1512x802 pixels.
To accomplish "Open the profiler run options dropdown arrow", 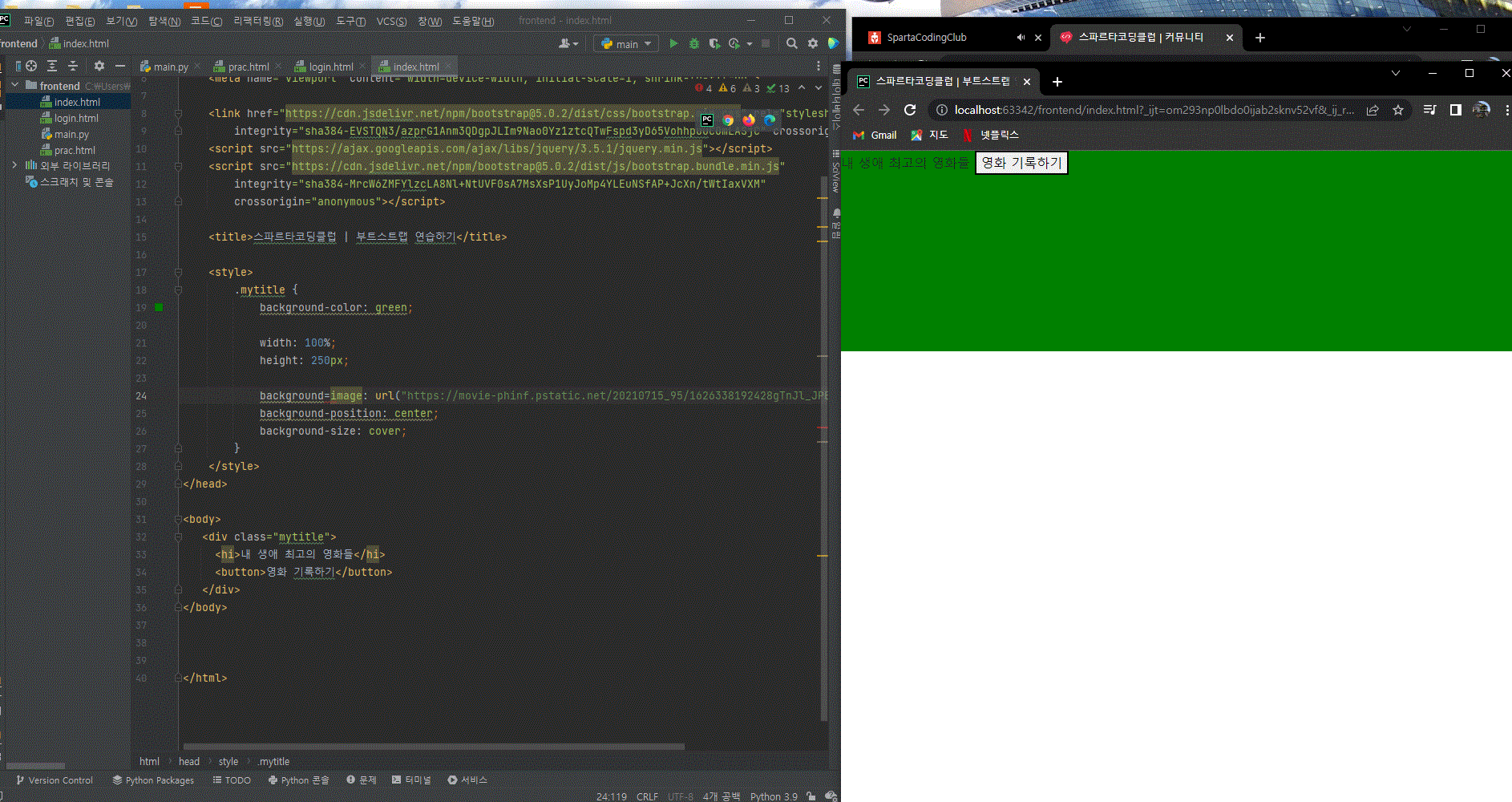I will tap(750, 43).
